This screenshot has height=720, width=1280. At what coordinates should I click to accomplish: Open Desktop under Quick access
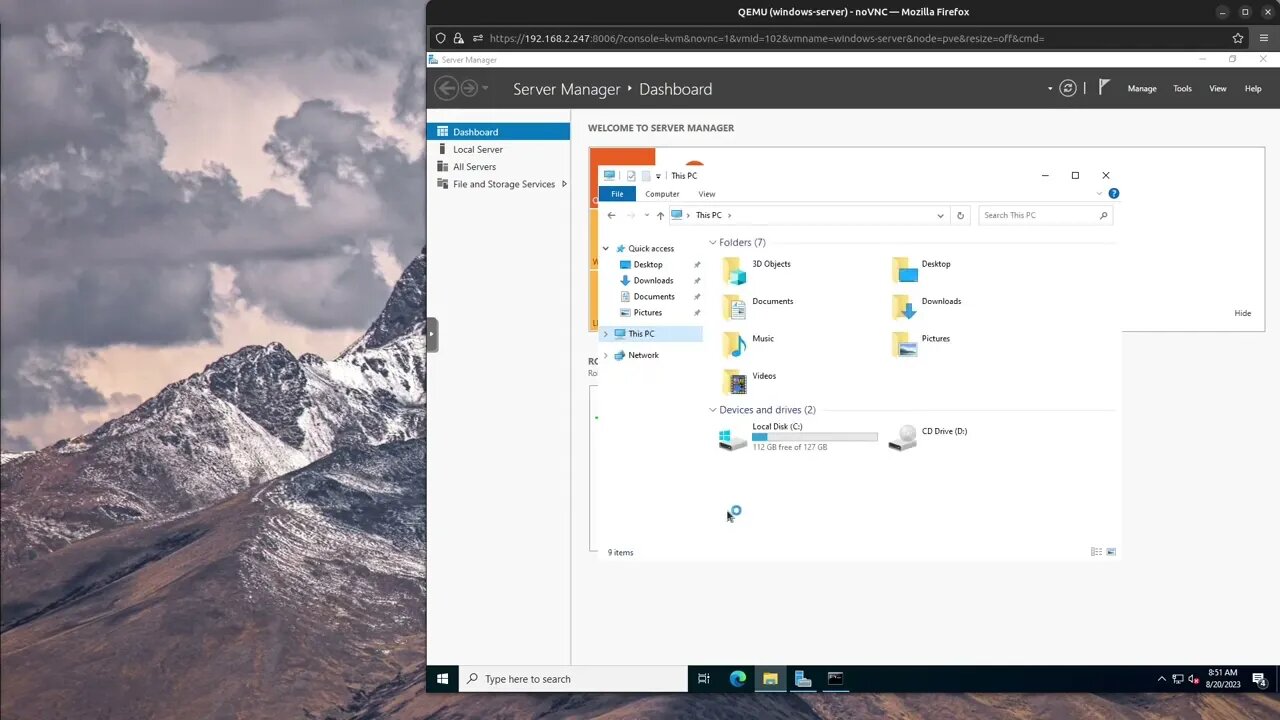[648, 265]
